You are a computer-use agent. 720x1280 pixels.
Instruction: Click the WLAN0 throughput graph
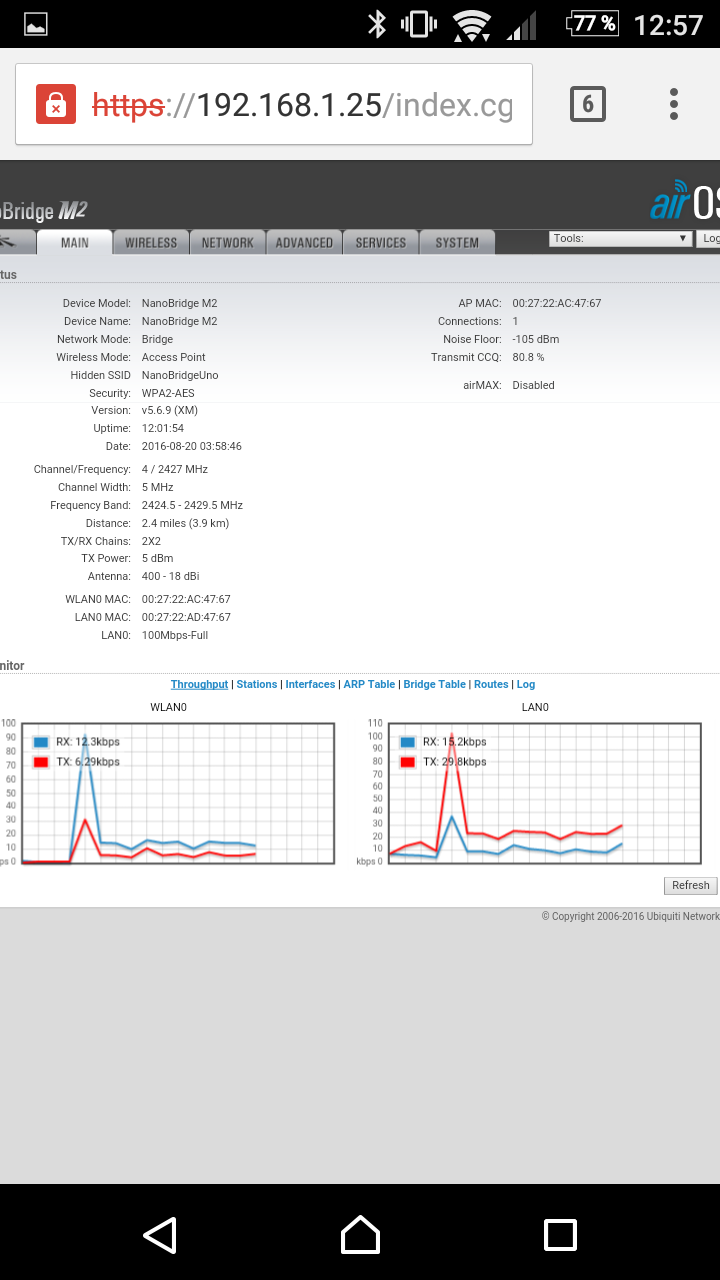(177, 793)
